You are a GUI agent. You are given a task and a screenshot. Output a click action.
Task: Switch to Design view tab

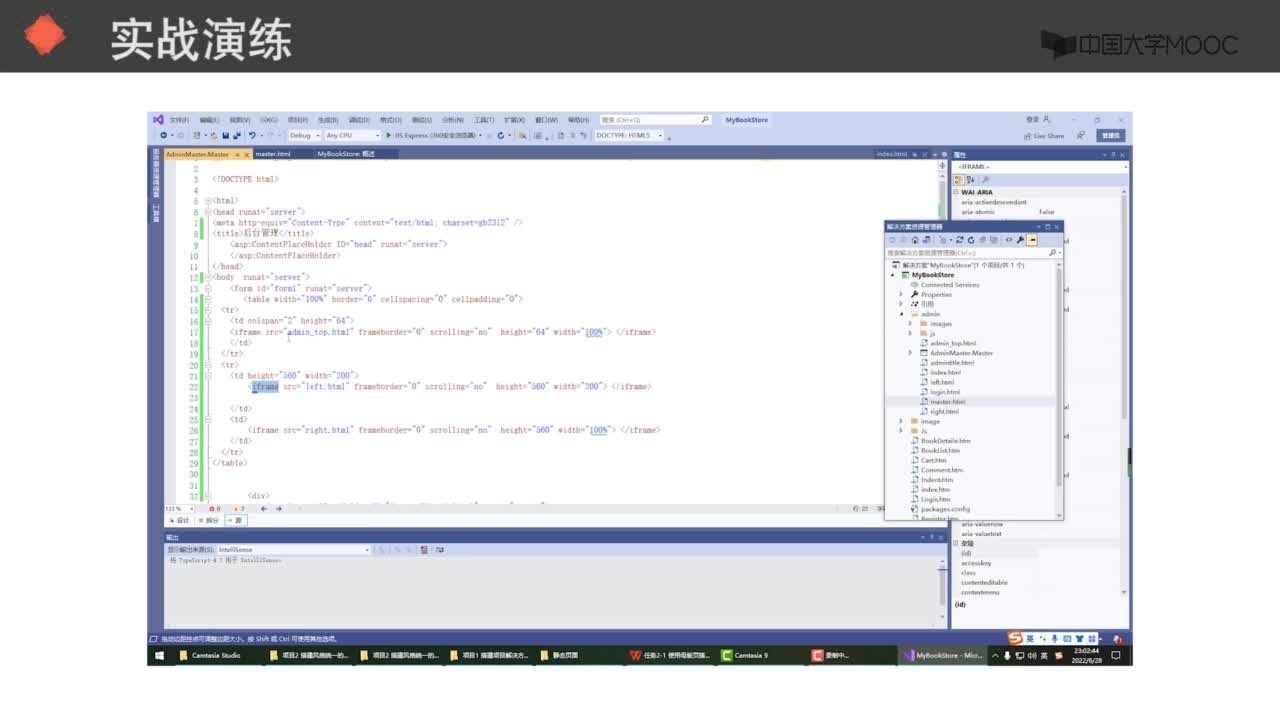coord(178,520)
